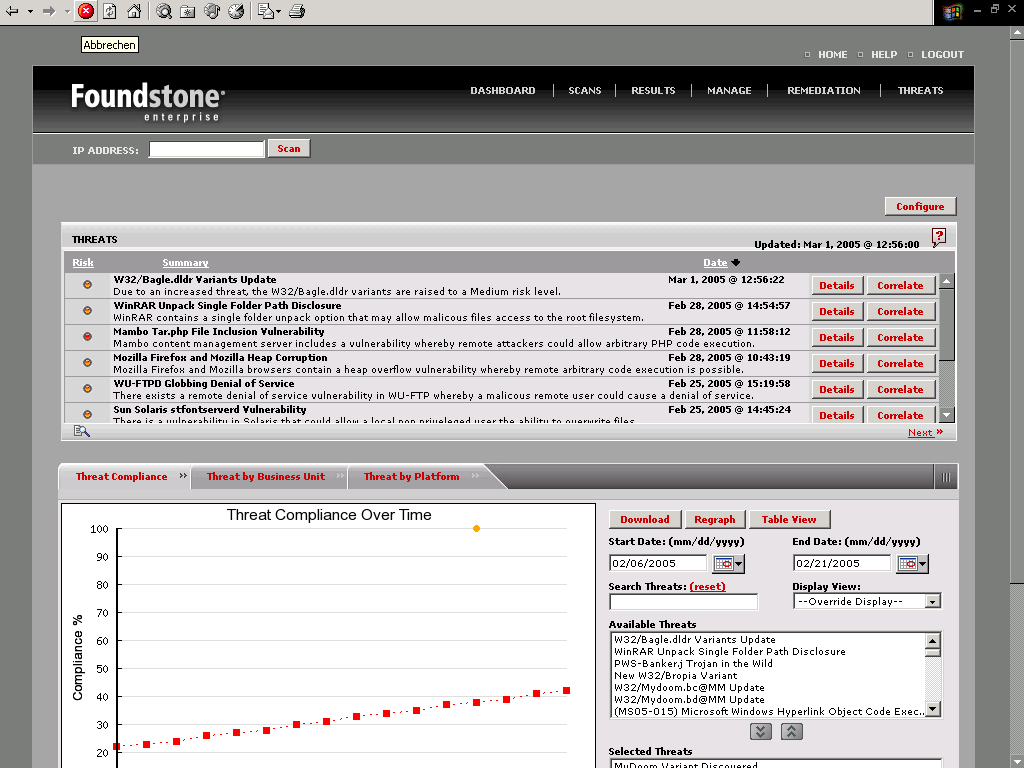This screenshot has height=768, width=1024.
Task: Click the risk icon for W32/Bagle.dldr row
Action: pyautogui.click(x=87, y=285)
